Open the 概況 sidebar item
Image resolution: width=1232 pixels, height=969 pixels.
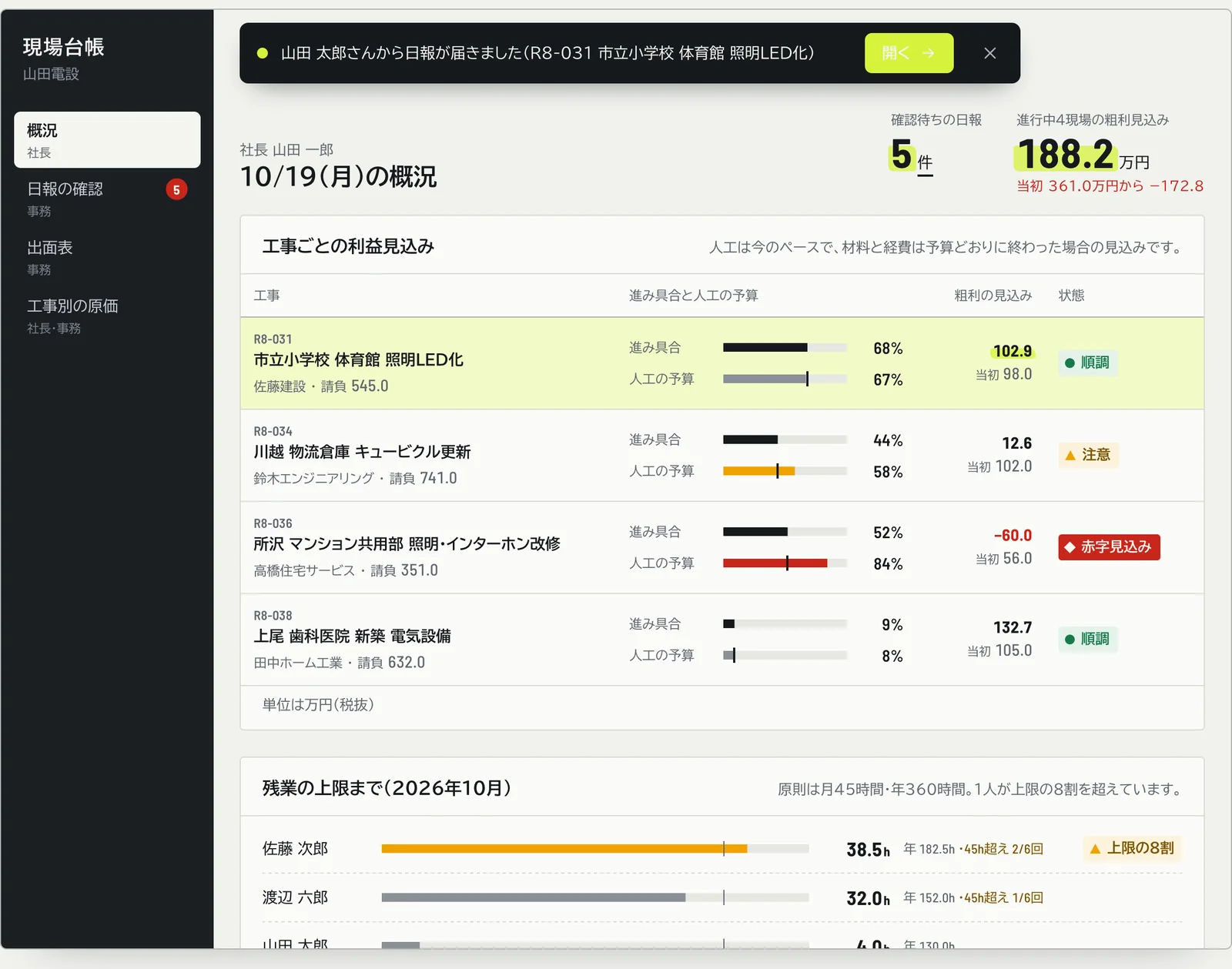[107, 139]
